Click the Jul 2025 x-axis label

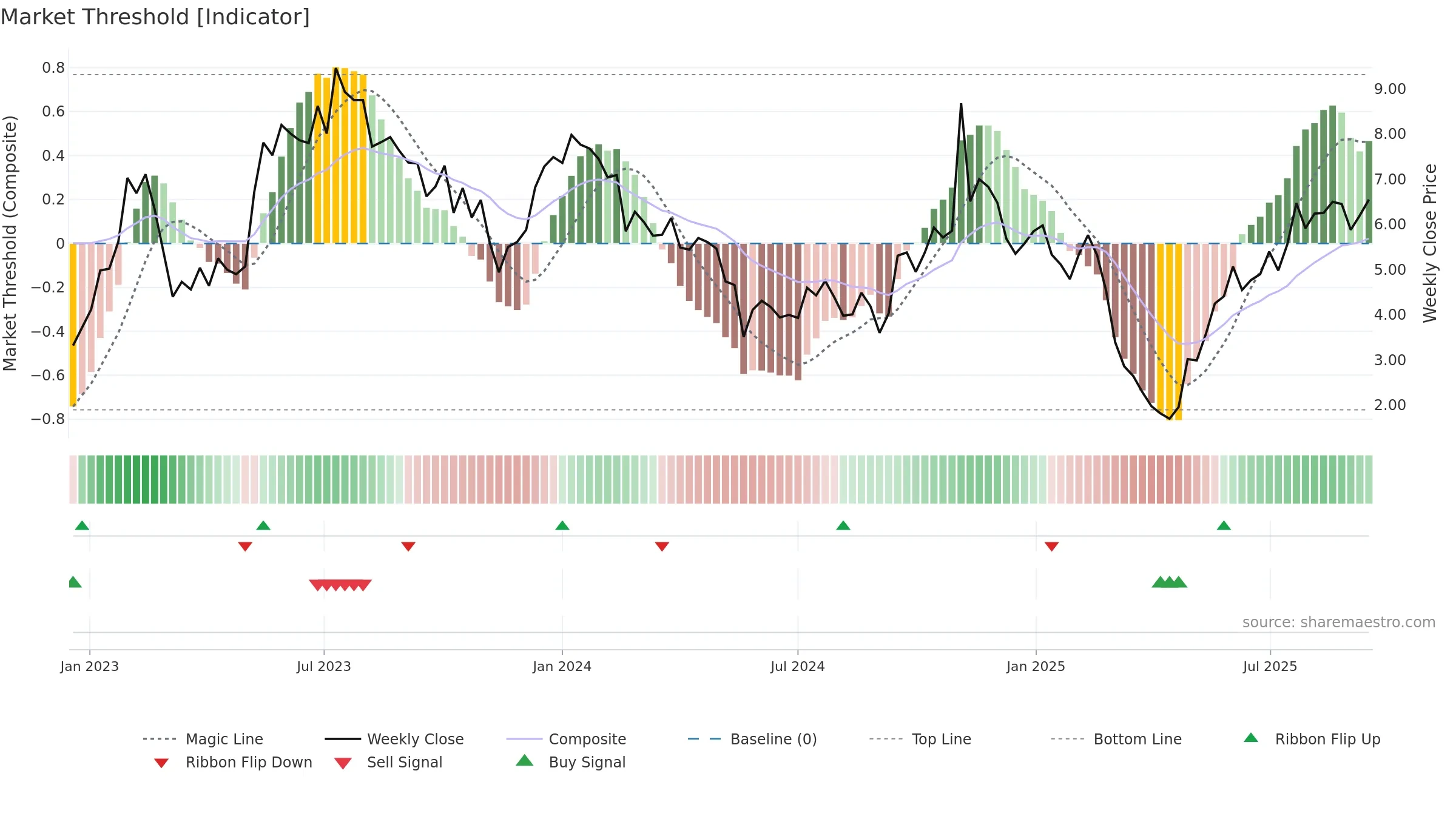click(x=1270, y=666)
